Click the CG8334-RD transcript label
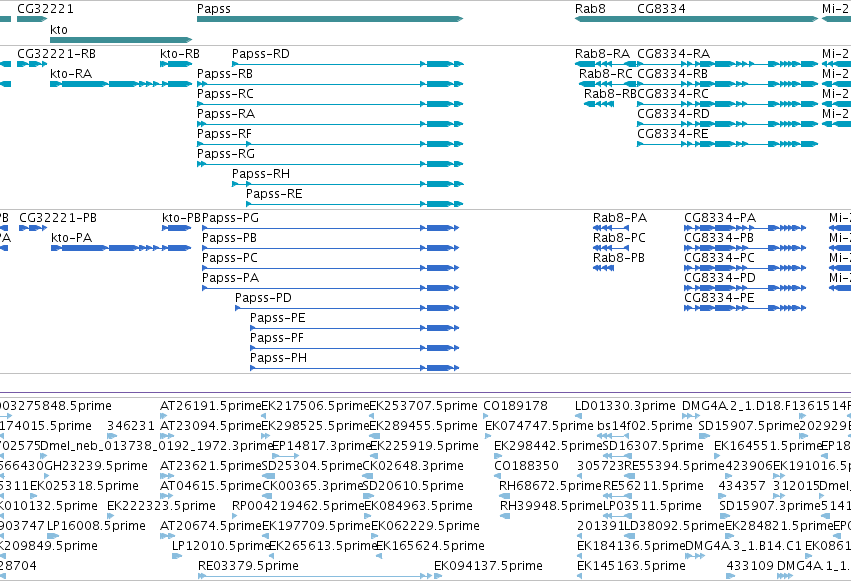This screenshot has width=851, height=581. (674, 114)
